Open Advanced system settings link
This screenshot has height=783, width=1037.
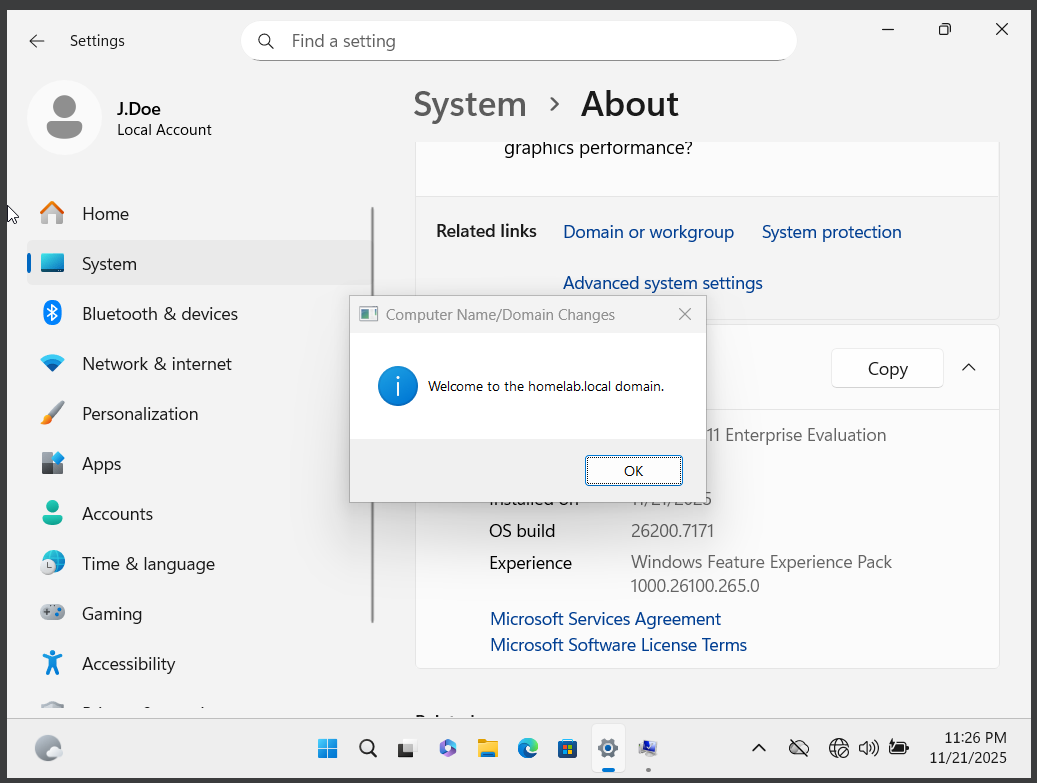(x=662, y=283)
